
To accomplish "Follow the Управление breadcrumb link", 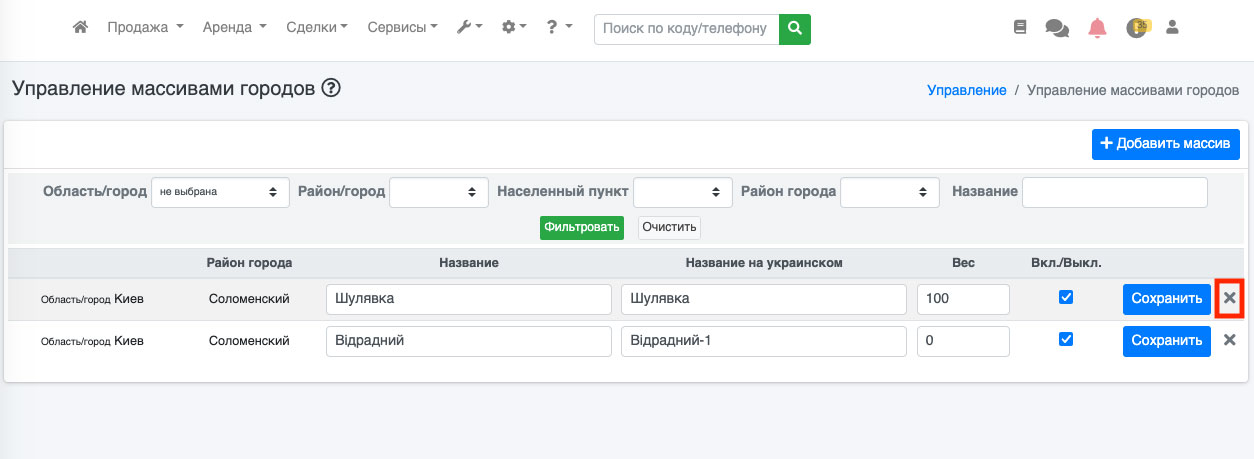I will click(966, 90).
